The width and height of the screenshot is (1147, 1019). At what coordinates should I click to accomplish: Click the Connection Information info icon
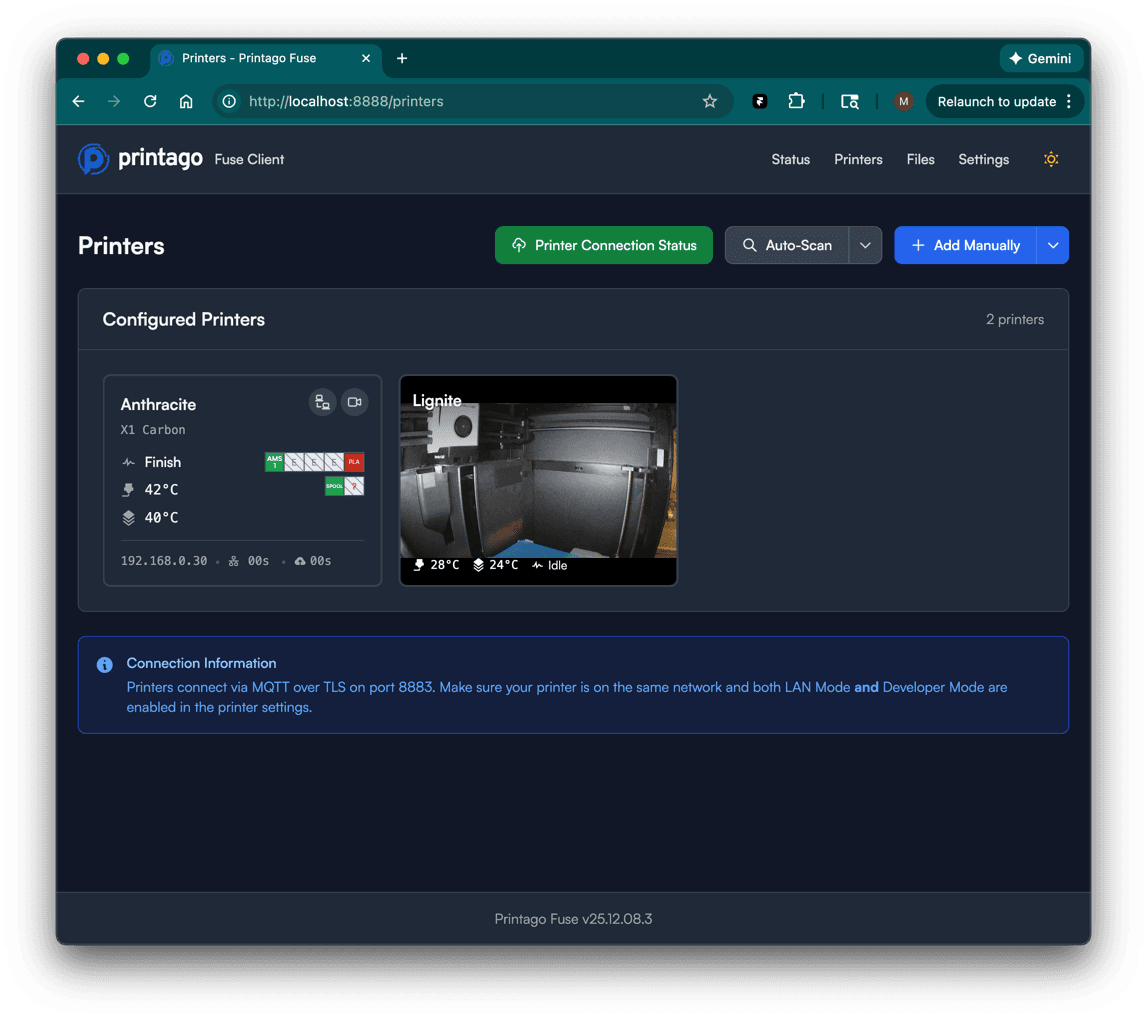(x=105, y=664)
